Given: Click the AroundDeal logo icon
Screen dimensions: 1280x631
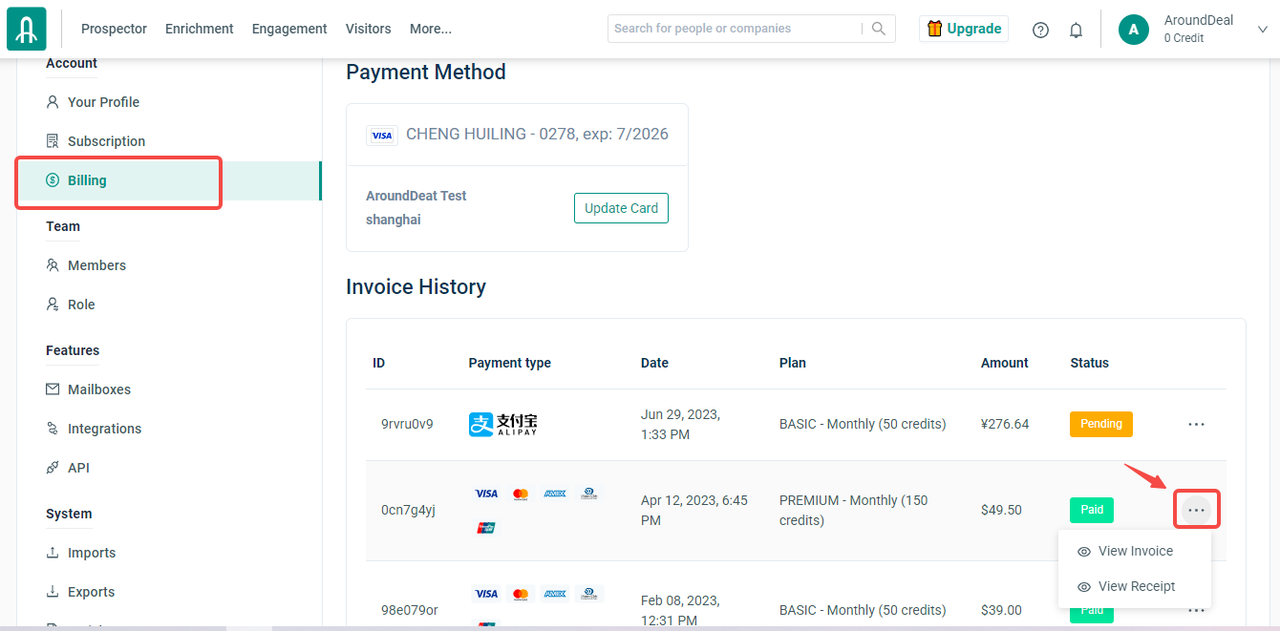Looking at the screenshot, I should tap(26, 29).
